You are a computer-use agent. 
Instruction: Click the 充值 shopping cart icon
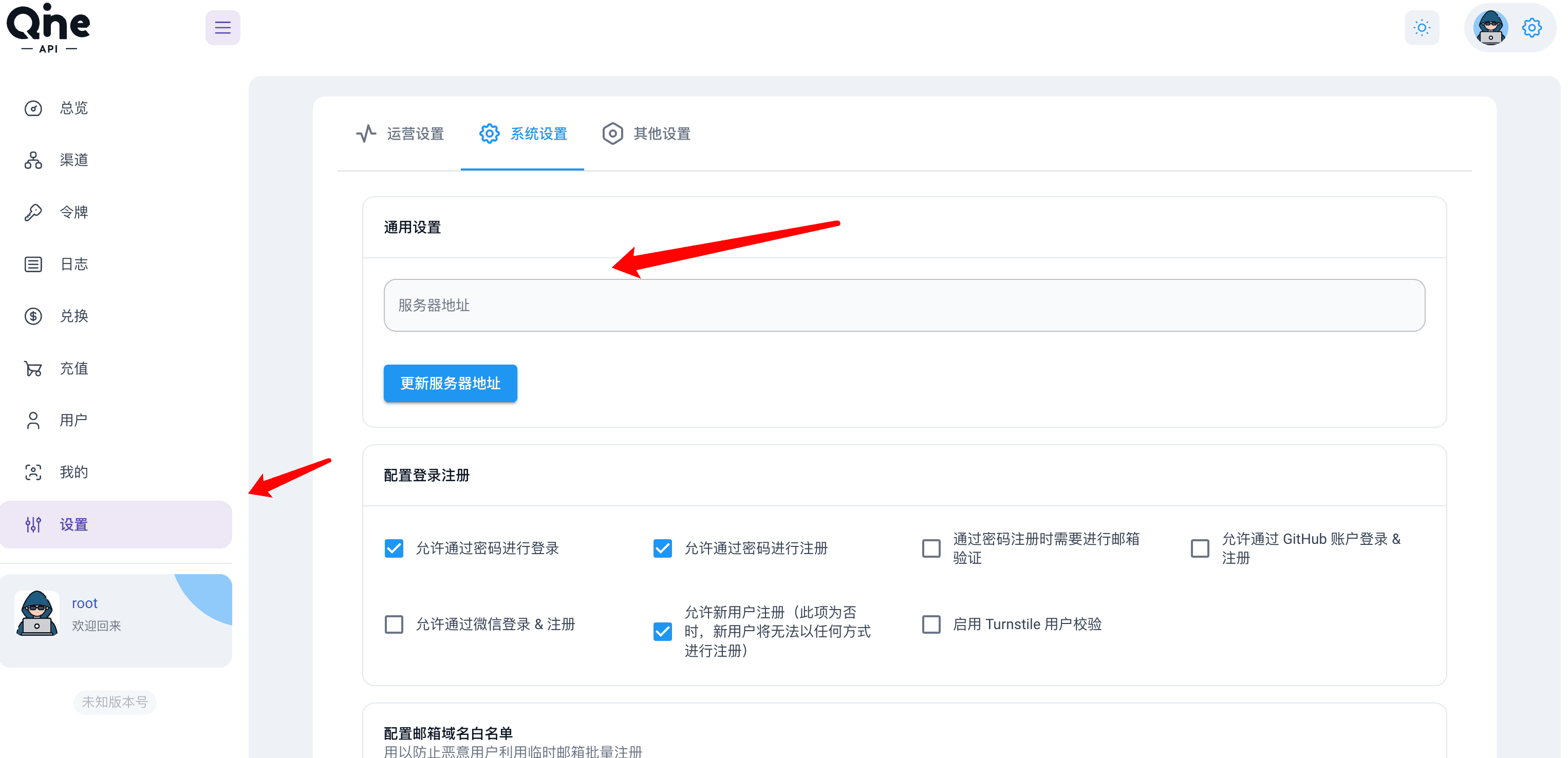[x=33, y=368]
